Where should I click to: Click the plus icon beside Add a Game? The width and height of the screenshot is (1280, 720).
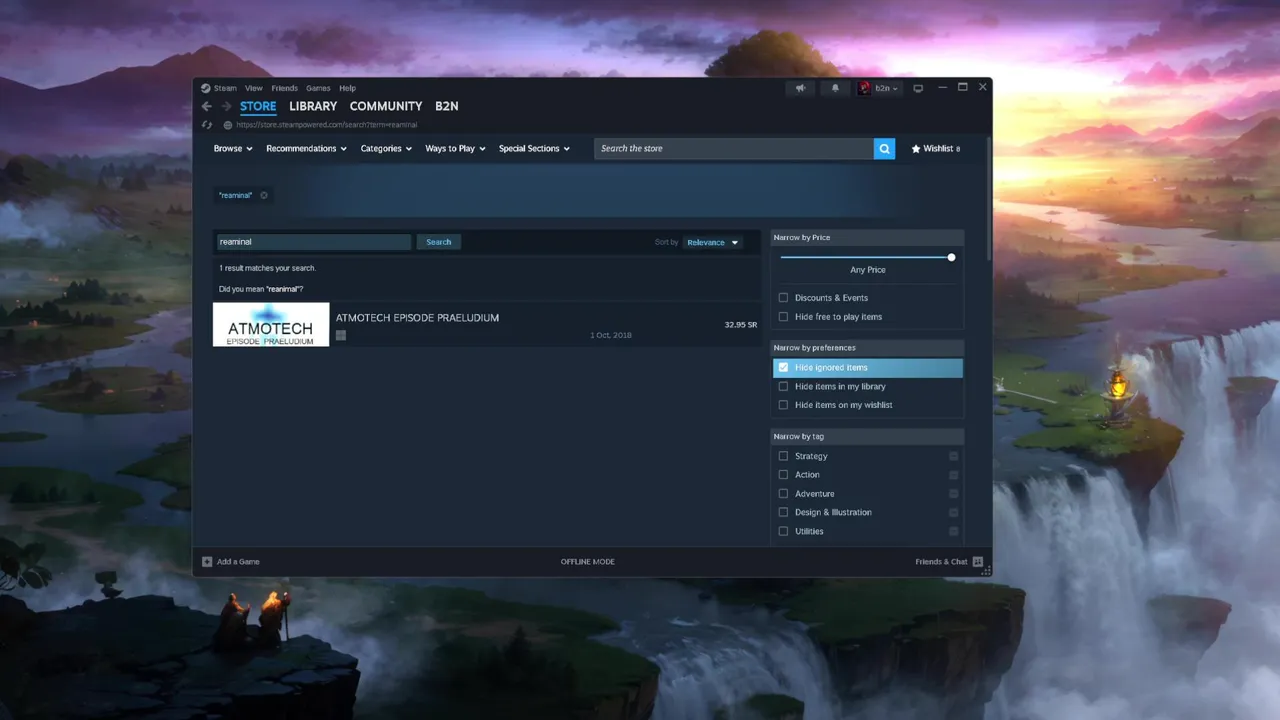pos(207,561)
